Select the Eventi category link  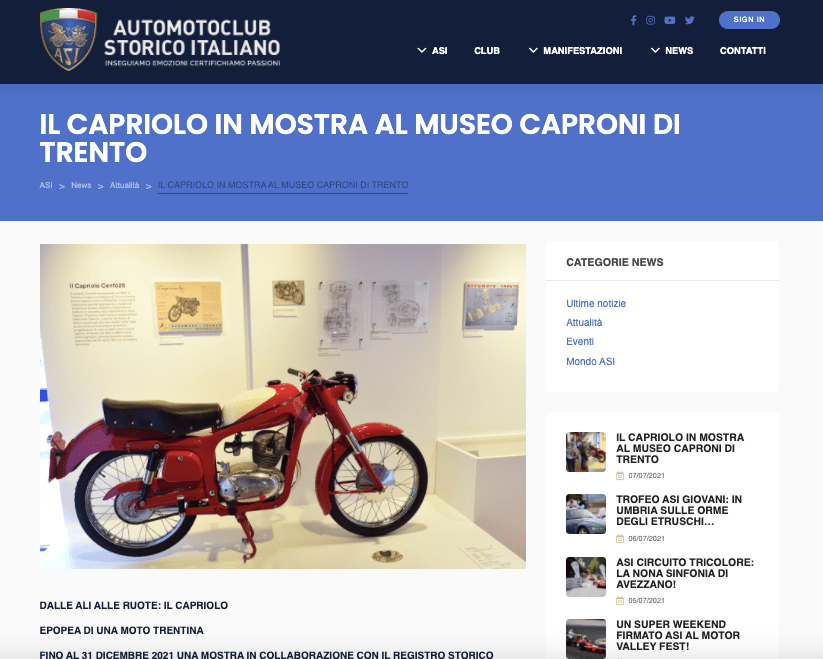tap(580, 342)
